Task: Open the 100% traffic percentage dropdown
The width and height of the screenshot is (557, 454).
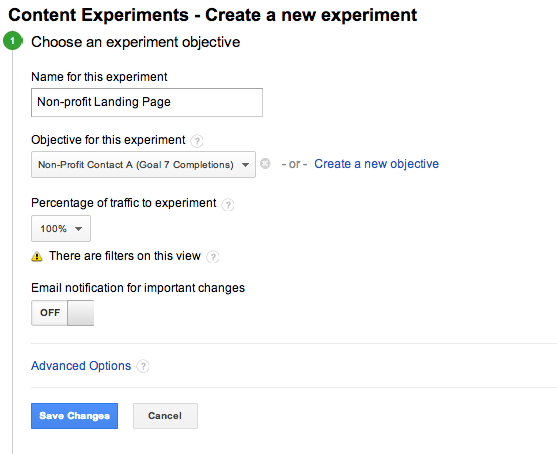Action: click(x=61, y=228)
